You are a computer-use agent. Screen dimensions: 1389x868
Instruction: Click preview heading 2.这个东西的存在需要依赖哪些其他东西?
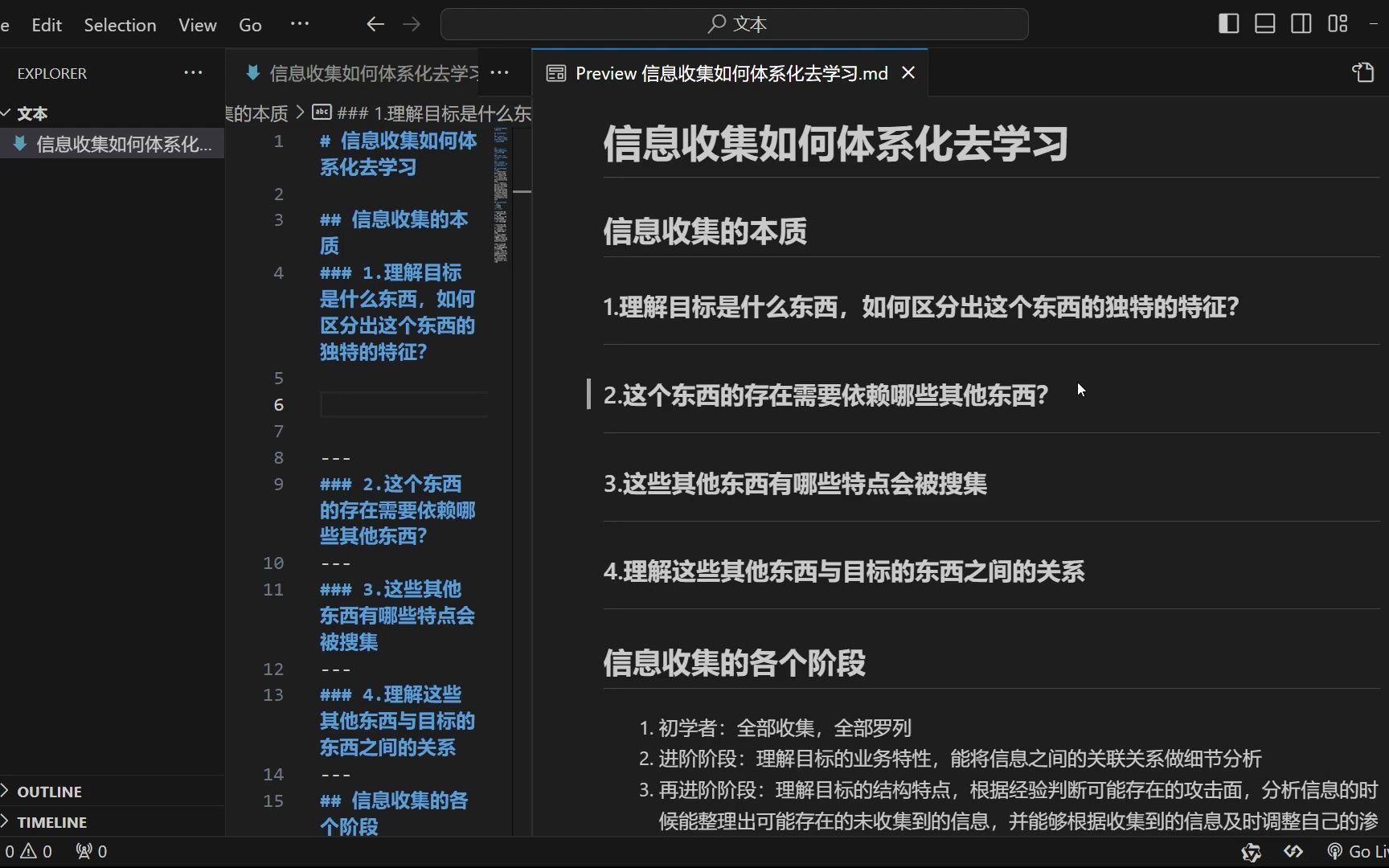pos(826,395)
